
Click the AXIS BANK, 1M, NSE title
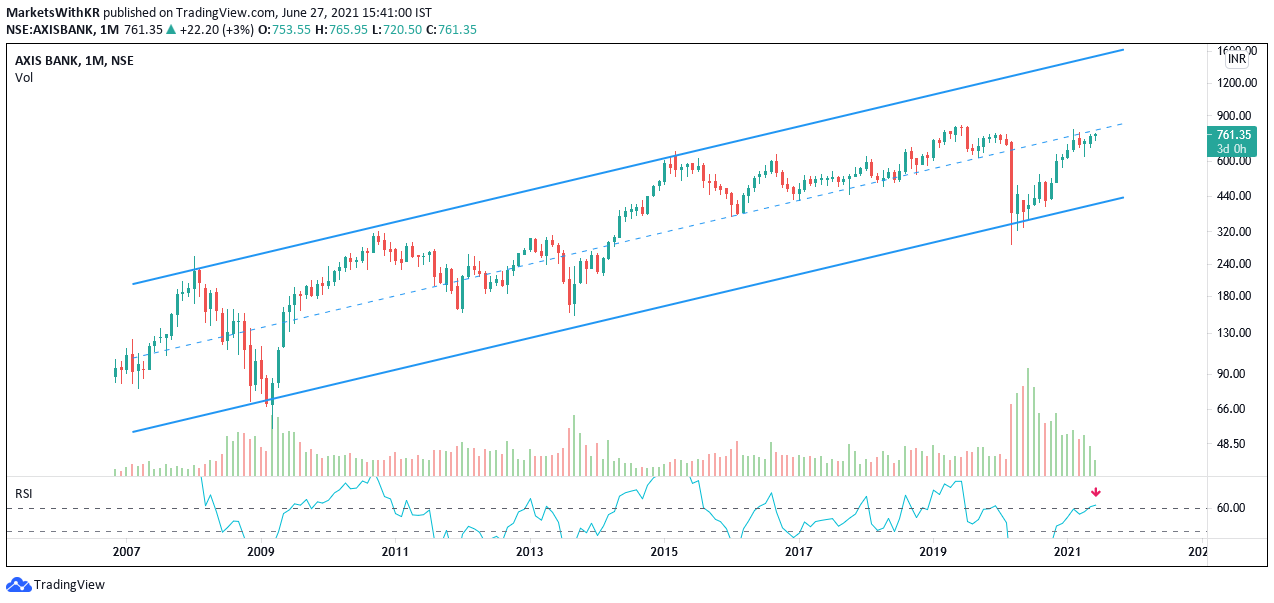click(x=74, y=61)
